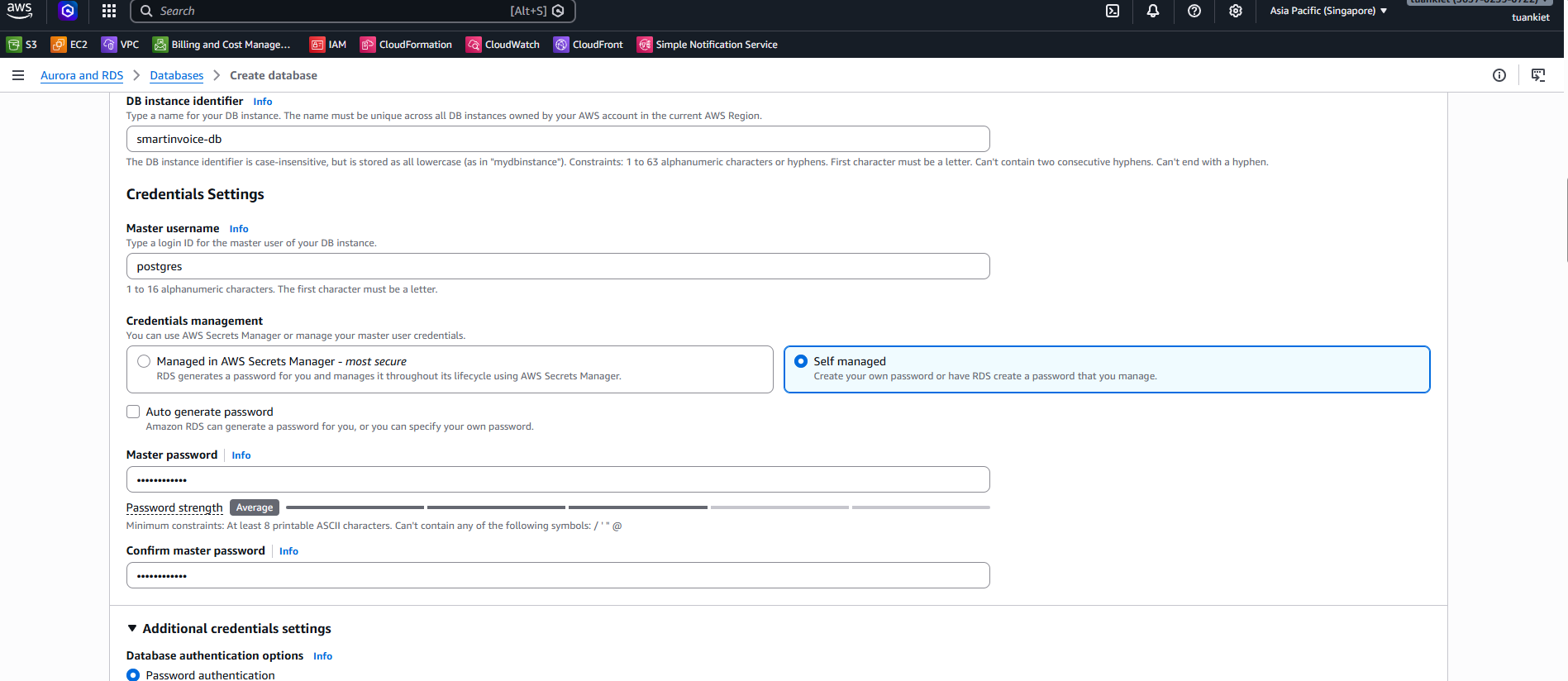The image size is (1568, 681).
Task: Open the tuankiet account menu
Action: tap(1530, 17)
